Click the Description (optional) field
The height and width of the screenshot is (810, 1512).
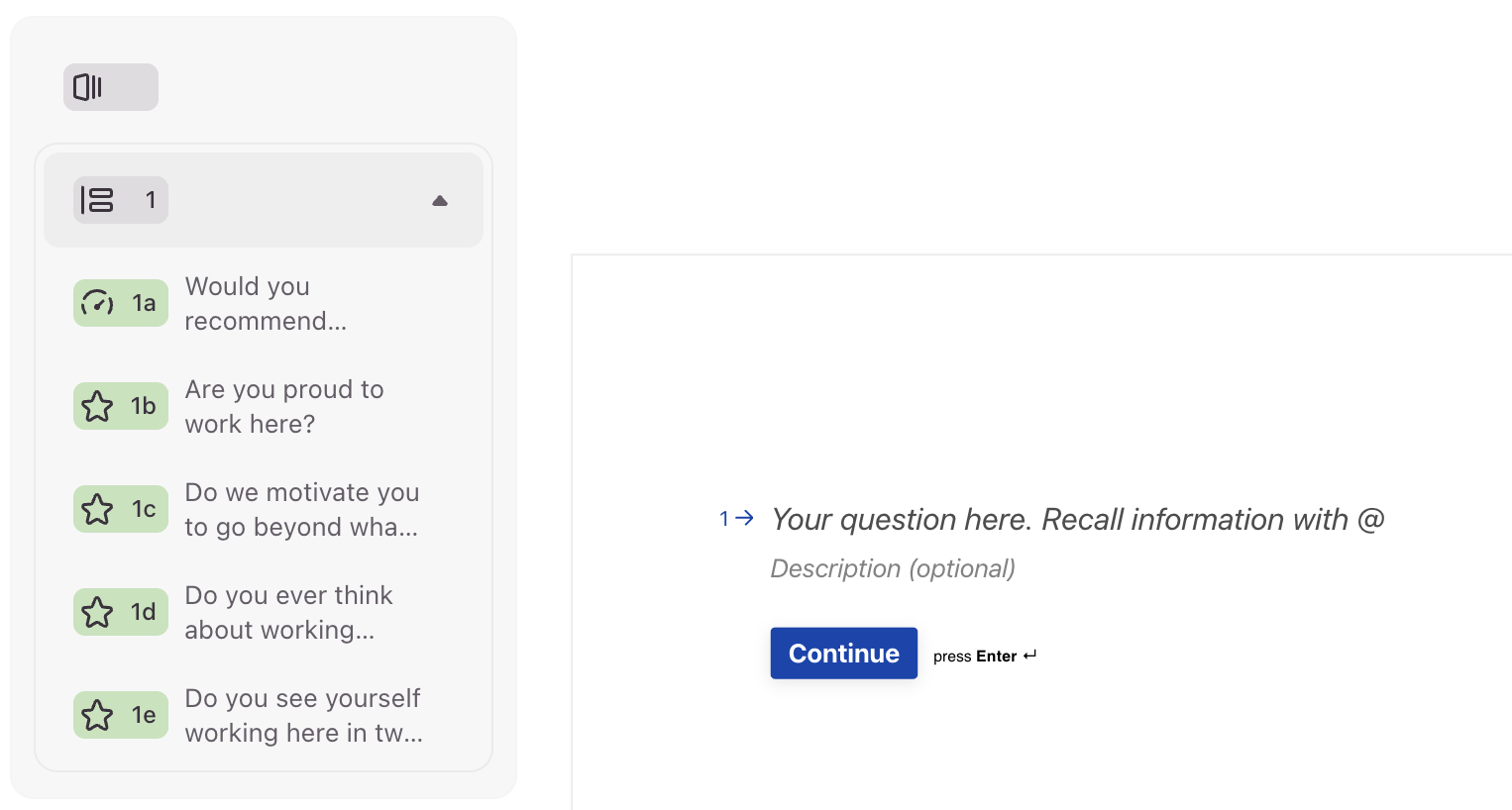(x=894, y=568)
